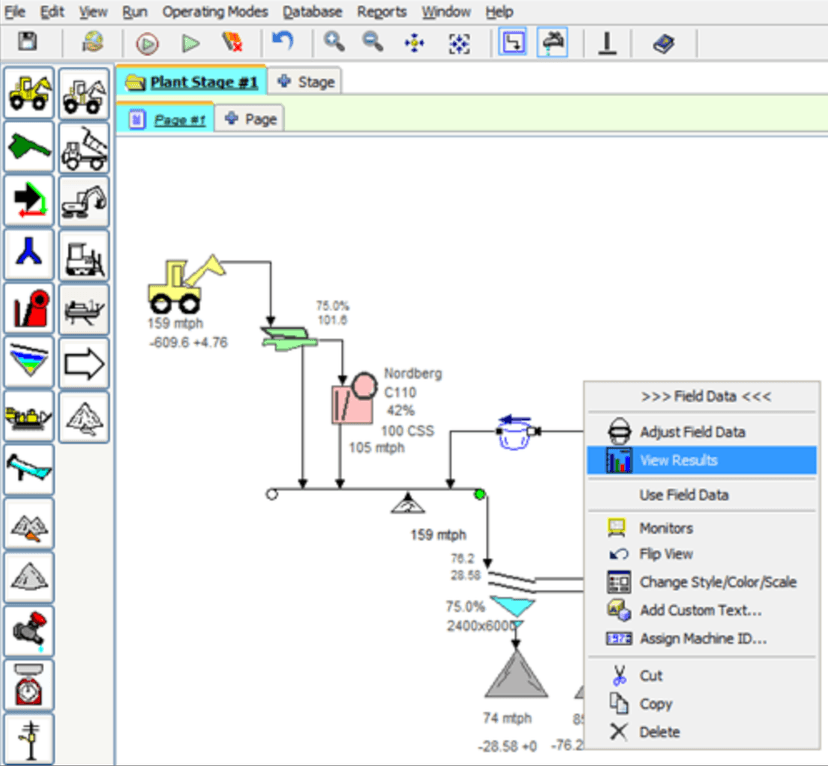Pick the screen deck palette icon
The width and height of the screenshot is (828, 766).
point(30,362)
